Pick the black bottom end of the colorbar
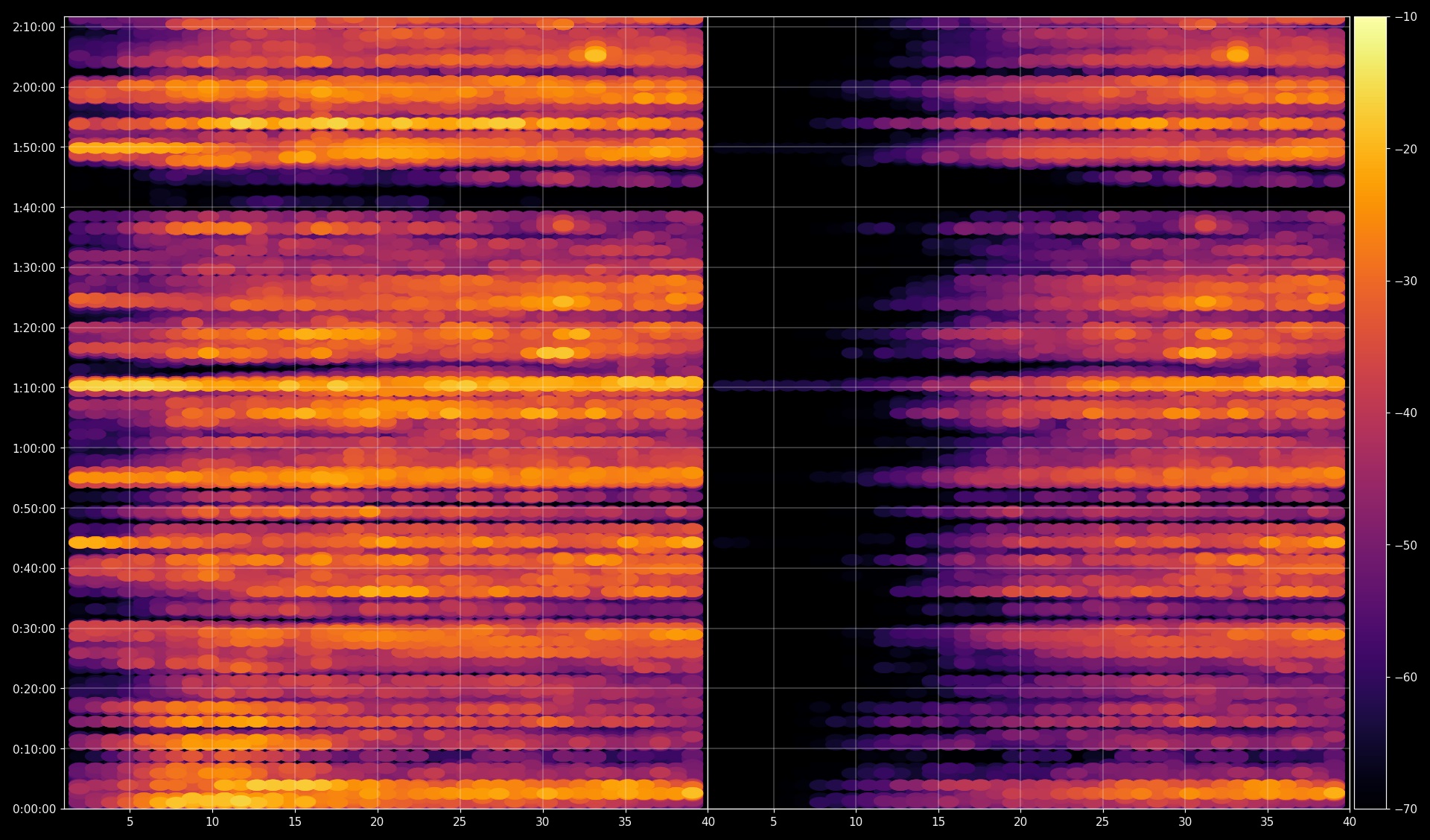1430x840 pixels. click(x=1370, y=803)
